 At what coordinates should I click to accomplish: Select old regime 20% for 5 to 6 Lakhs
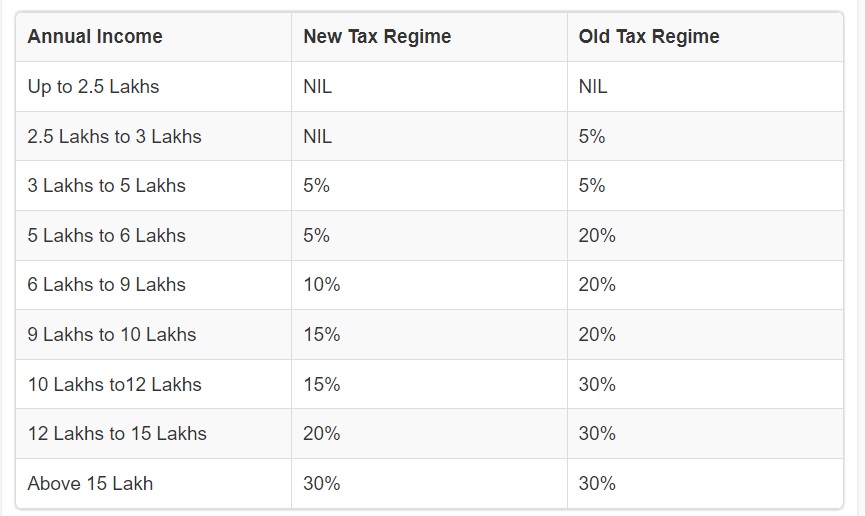click(597, 236)
